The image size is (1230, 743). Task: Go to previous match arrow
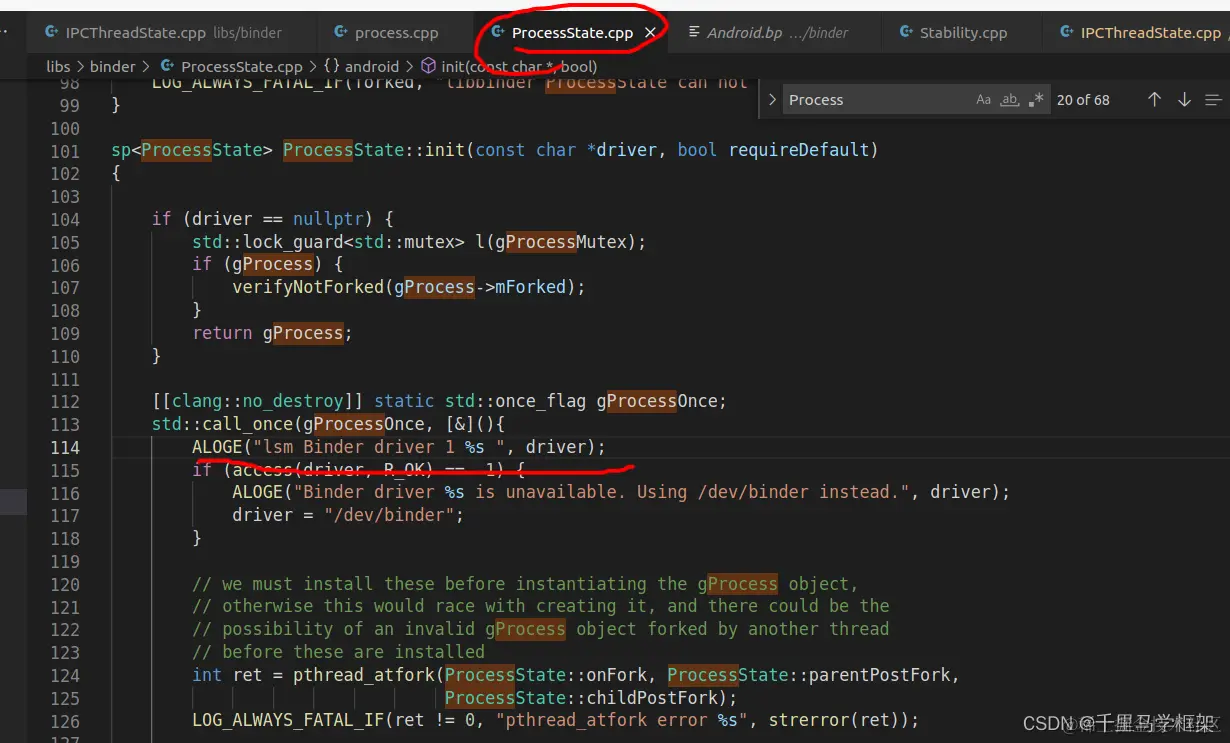click(x=1154, y=100)
